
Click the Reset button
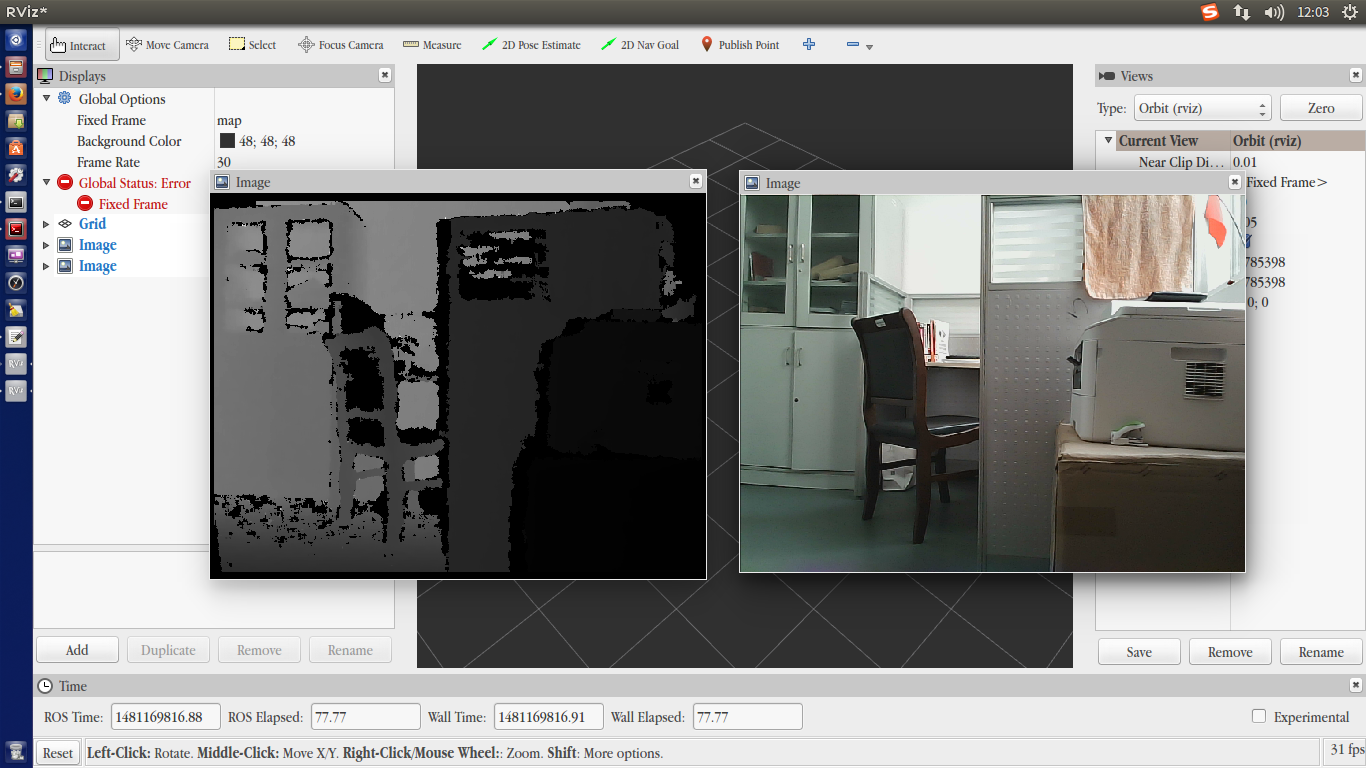click(x=58, y=753)
